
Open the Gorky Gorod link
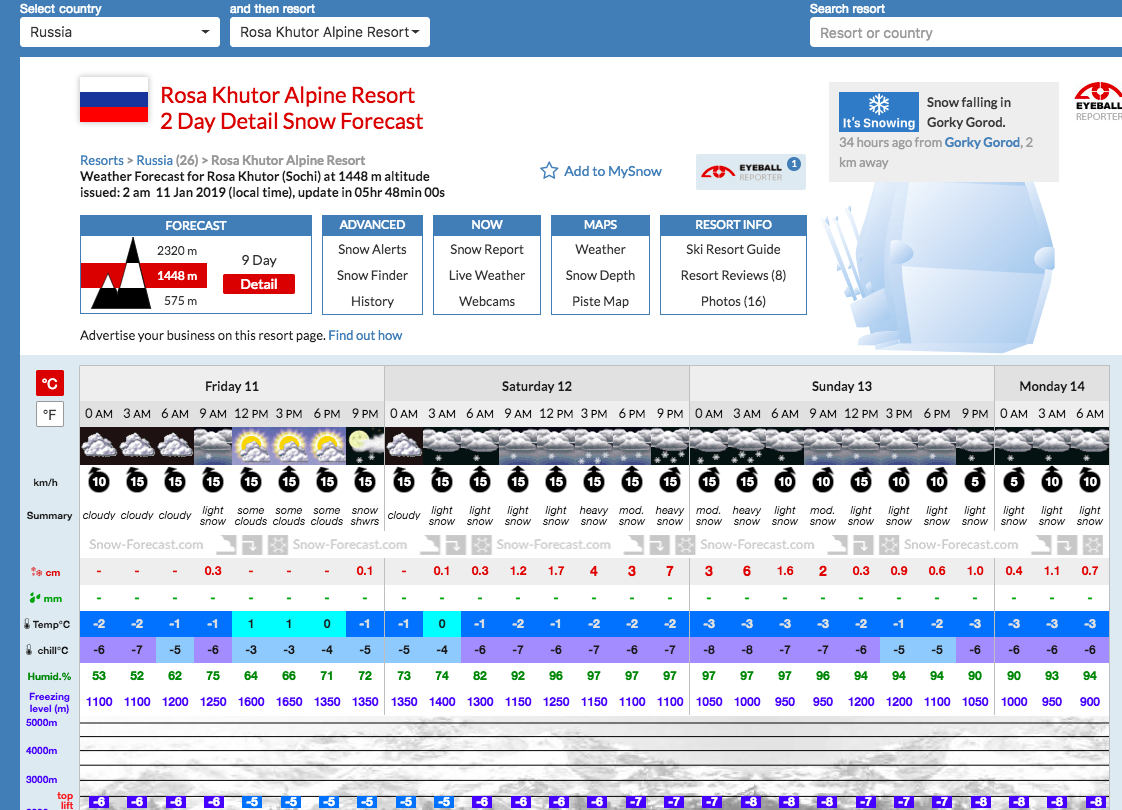[982, 142]
